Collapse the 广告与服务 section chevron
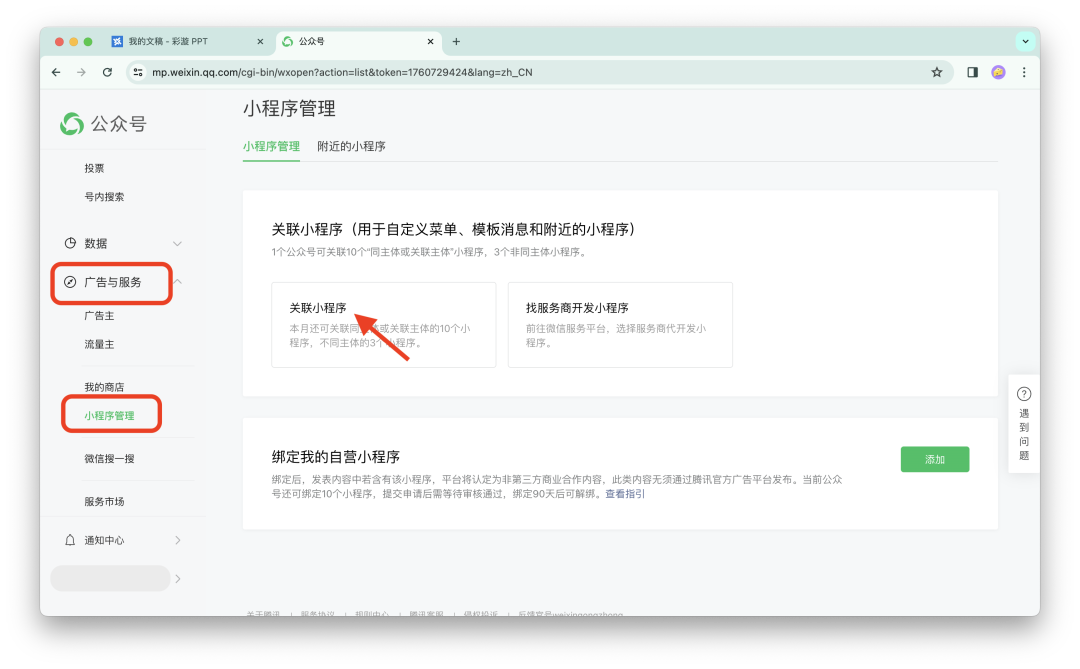1080x669 pixels. click(x=178, y=282)
